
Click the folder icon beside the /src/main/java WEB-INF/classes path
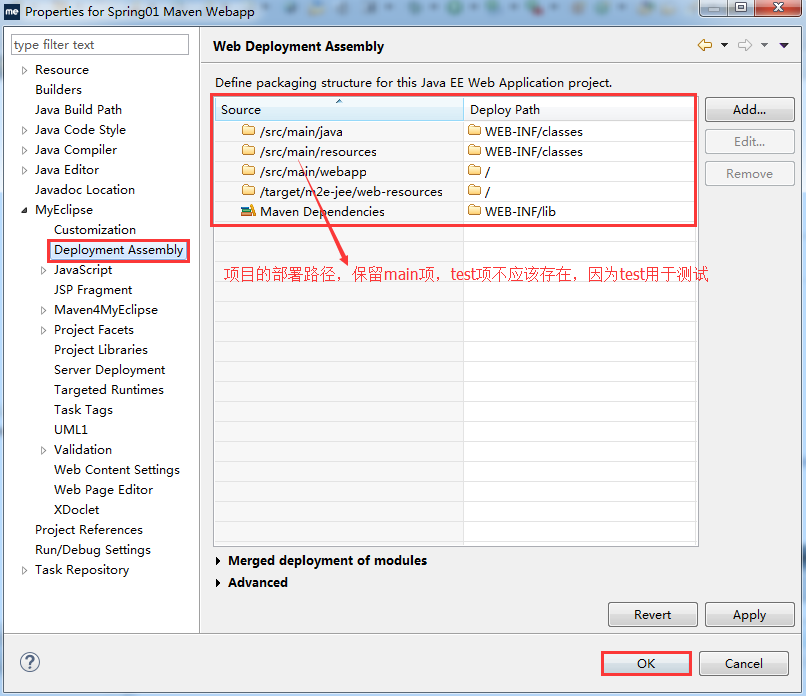tap(474, 130)
